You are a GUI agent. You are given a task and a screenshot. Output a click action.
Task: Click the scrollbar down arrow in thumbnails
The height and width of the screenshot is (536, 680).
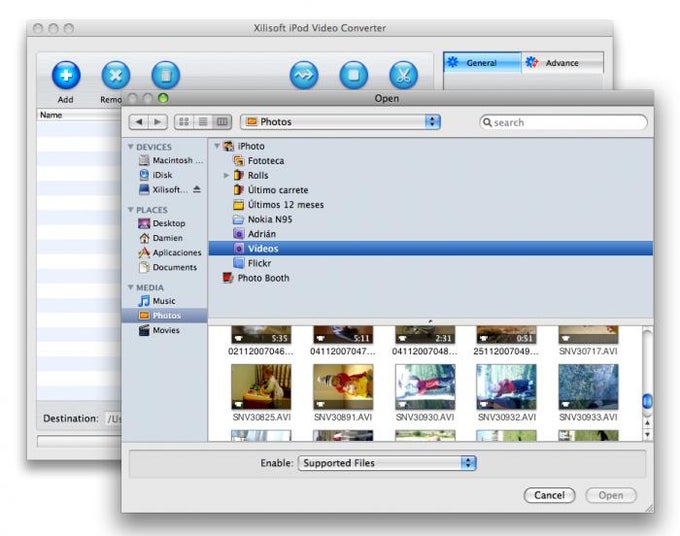click(x=647, y=435)
